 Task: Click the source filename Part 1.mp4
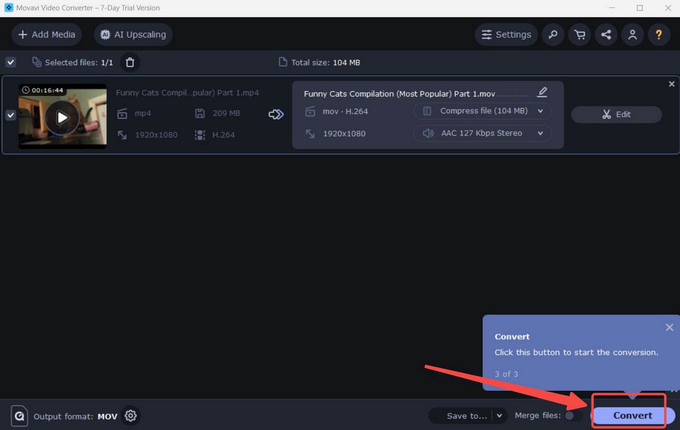point(187,93)
